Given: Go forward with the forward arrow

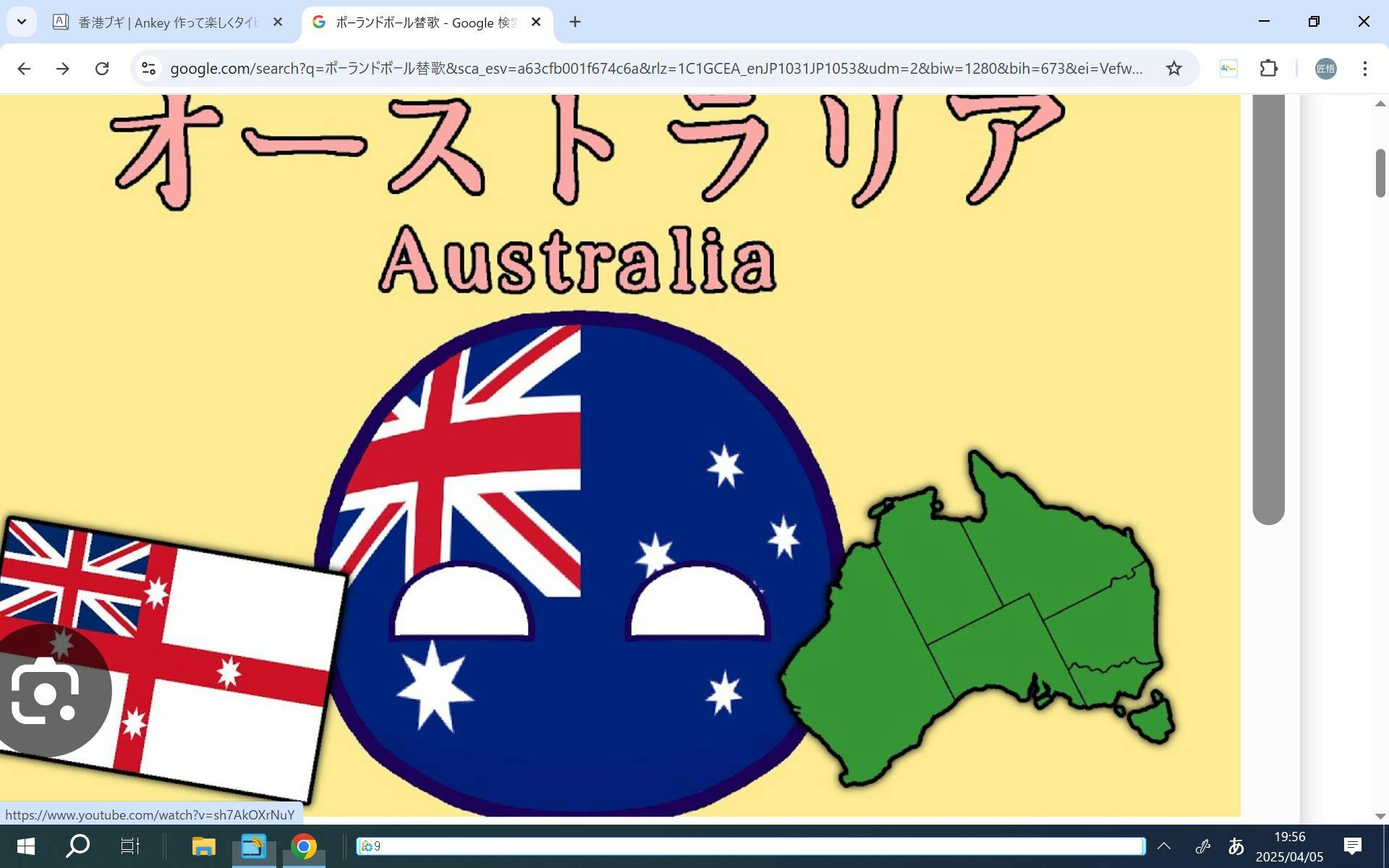Looking at the screenshot, I should click(63, 69).
